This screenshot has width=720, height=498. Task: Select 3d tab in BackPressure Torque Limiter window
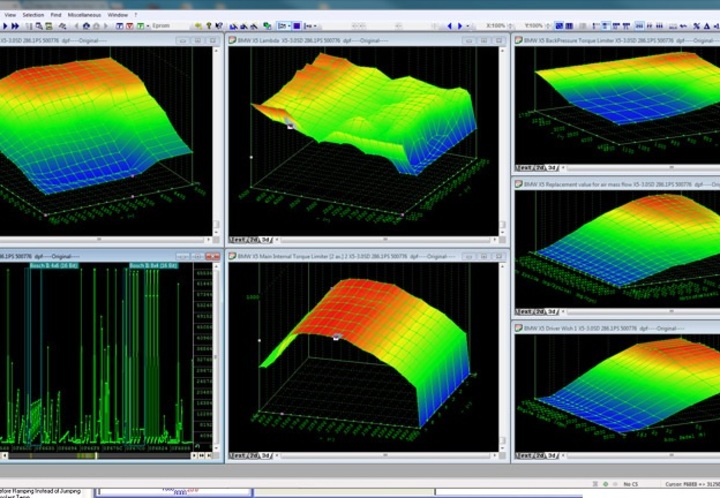(552, 168)
